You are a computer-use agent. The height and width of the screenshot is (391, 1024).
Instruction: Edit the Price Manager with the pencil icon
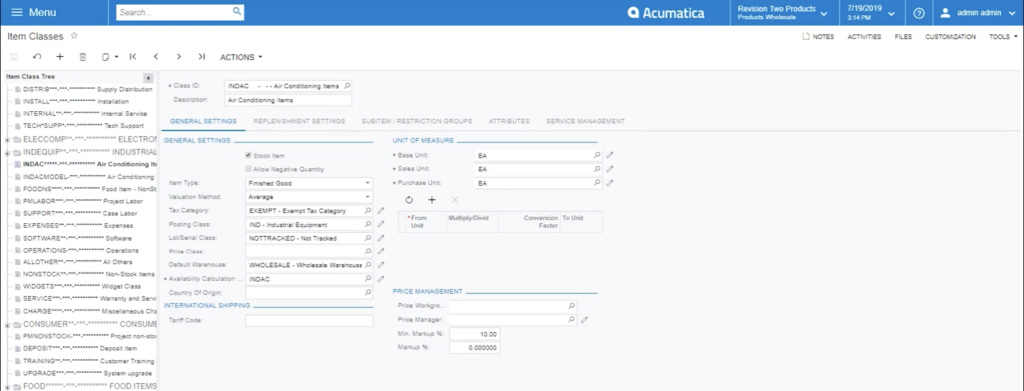584,320
